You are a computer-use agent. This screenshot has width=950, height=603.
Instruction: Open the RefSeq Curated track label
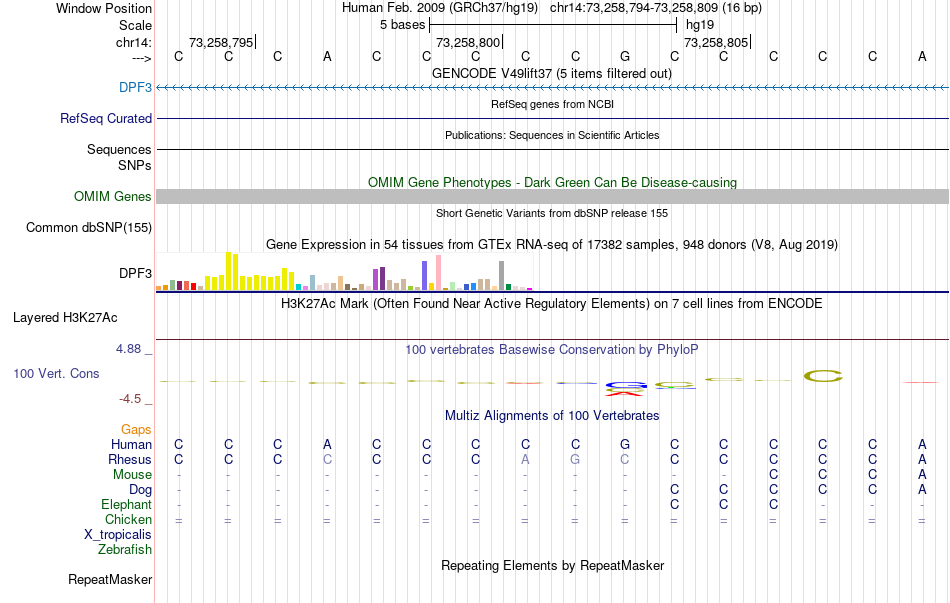click(105, 118)
